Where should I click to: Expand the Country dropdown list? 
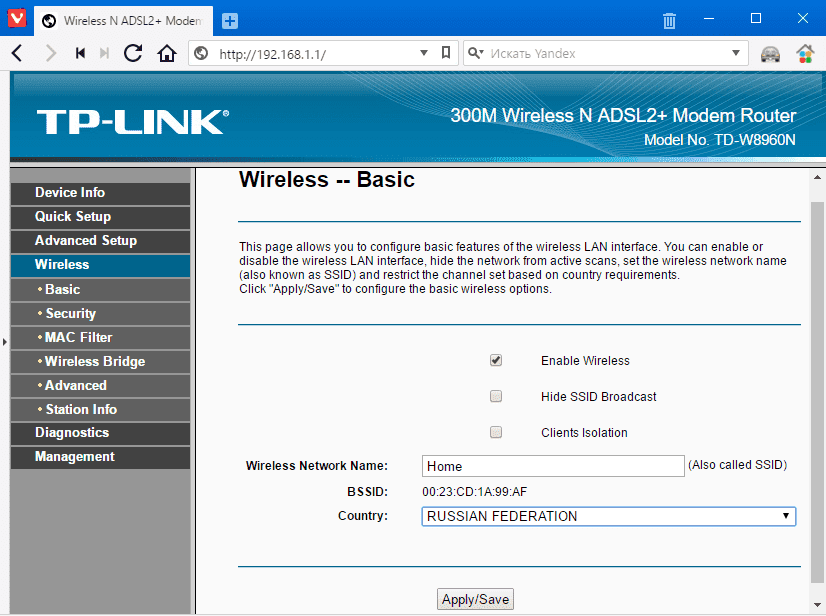pos(608,516)
